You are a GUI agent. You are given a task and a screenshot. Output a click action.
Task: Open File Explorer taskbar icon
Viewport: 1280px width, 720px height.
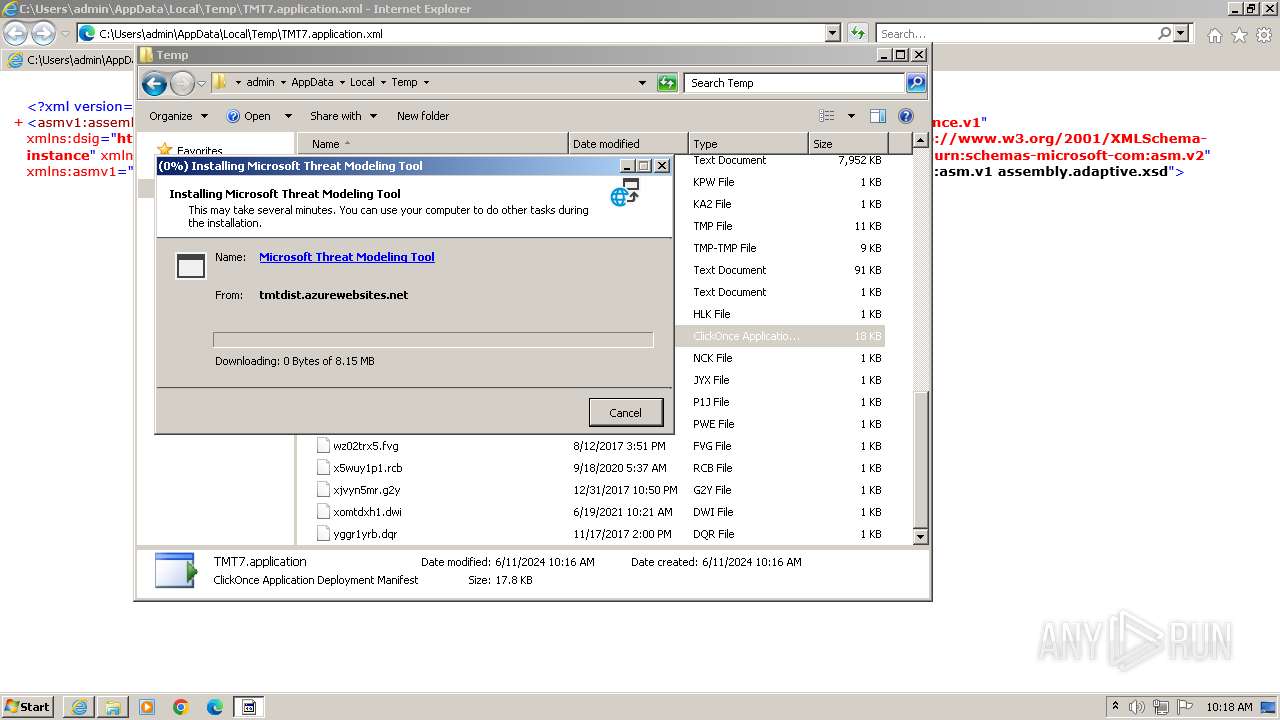pyautogui.click(x=113, y=707)
